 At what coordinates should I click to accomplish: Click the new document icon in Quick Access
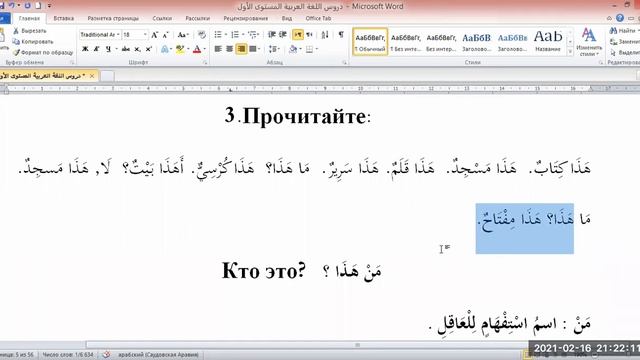coord(38,6)
